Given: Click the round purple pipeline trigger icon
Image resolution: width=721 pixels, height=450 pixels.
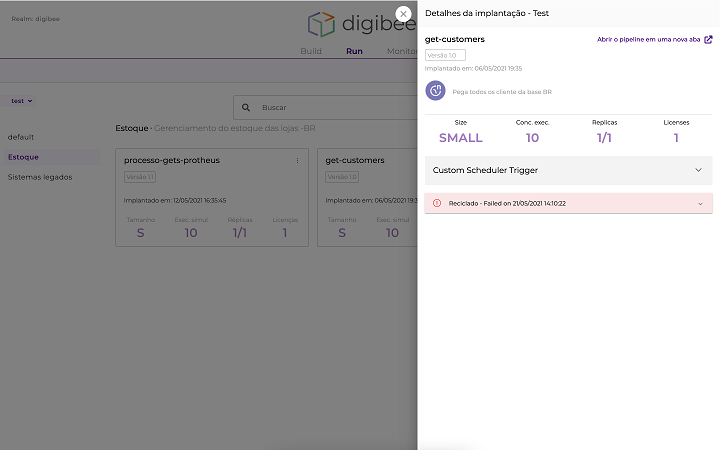Looking at the screenshot, I should click(435, 91).
